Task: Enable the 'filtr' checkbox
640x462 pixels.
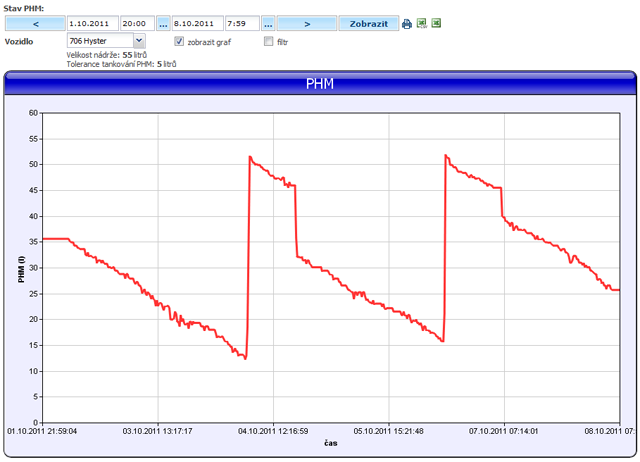Action: 268,42
